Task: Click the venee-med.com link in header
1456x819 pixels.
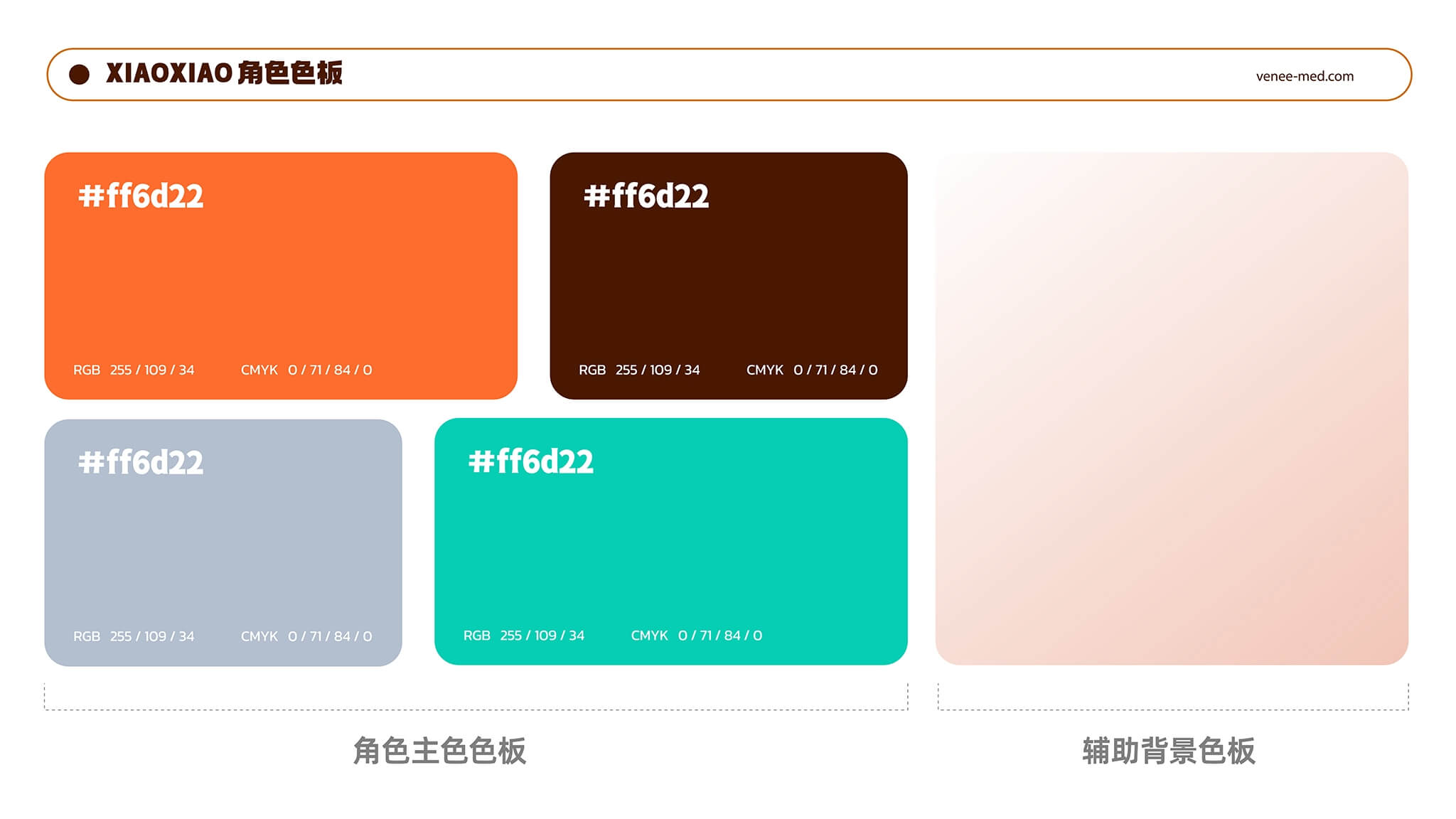Action: 1305,76
